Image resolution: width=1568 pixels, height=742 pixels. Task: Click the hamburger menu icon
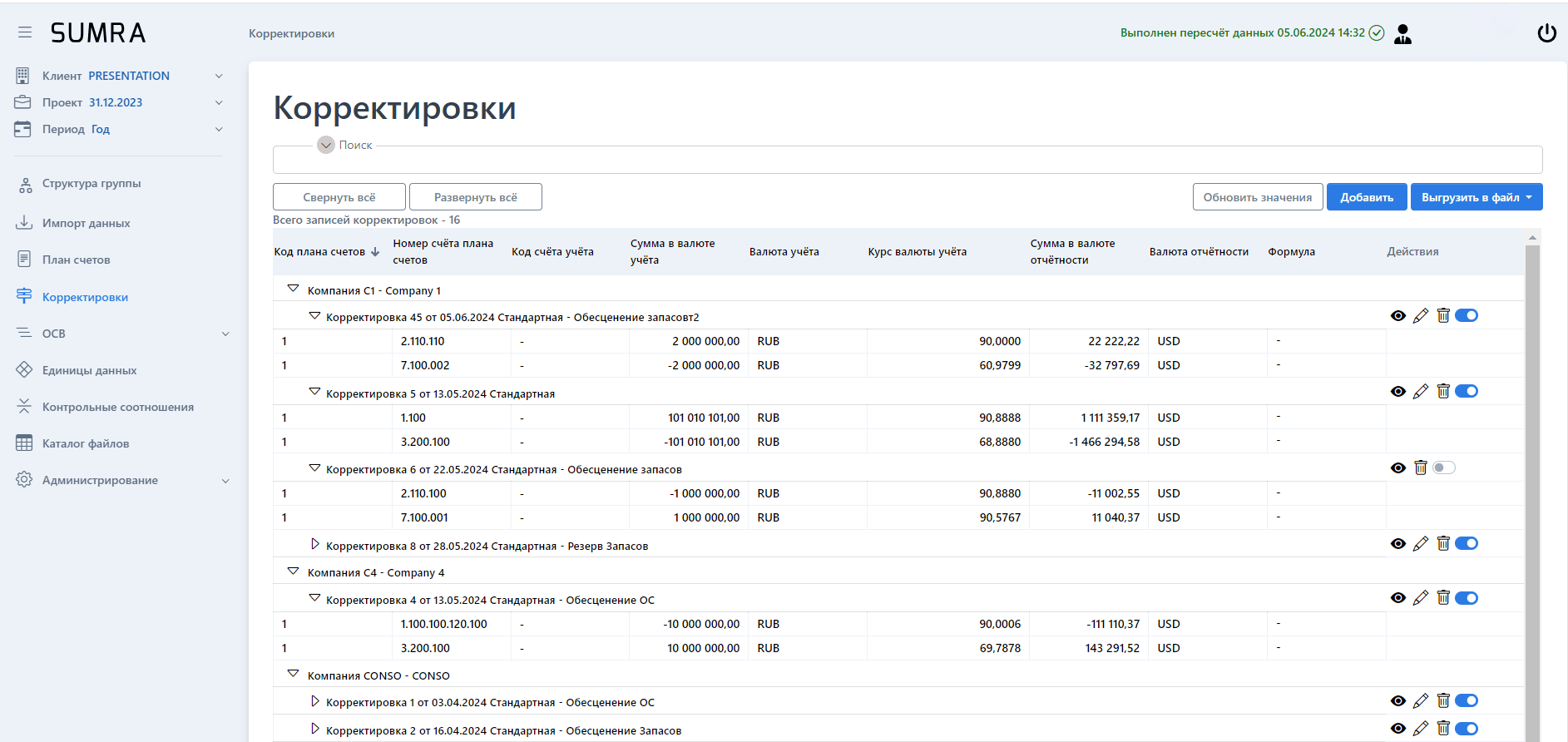click(x=25, y=32)
